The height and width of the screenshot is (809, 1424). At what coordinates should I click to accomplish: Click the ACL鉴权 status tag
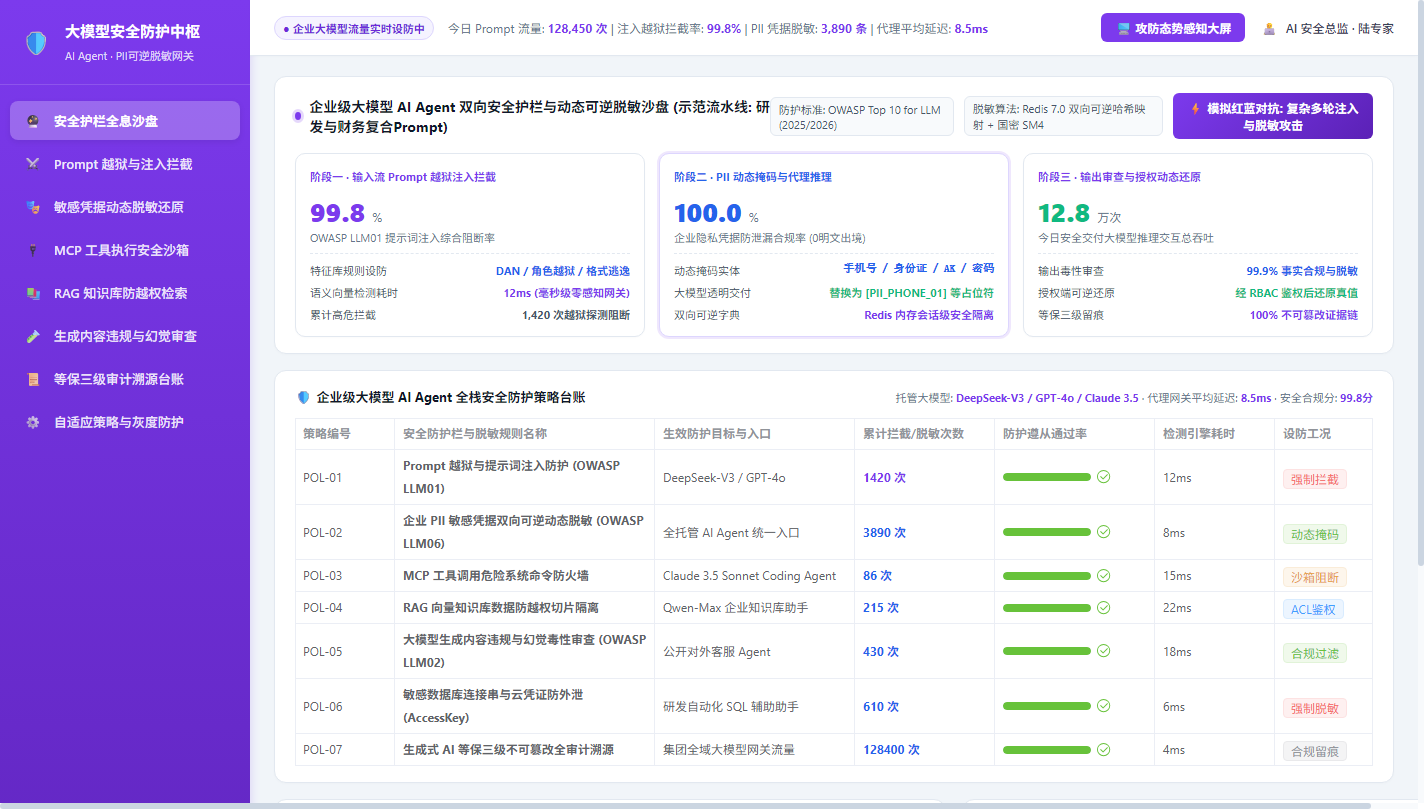coord(1313,609)
